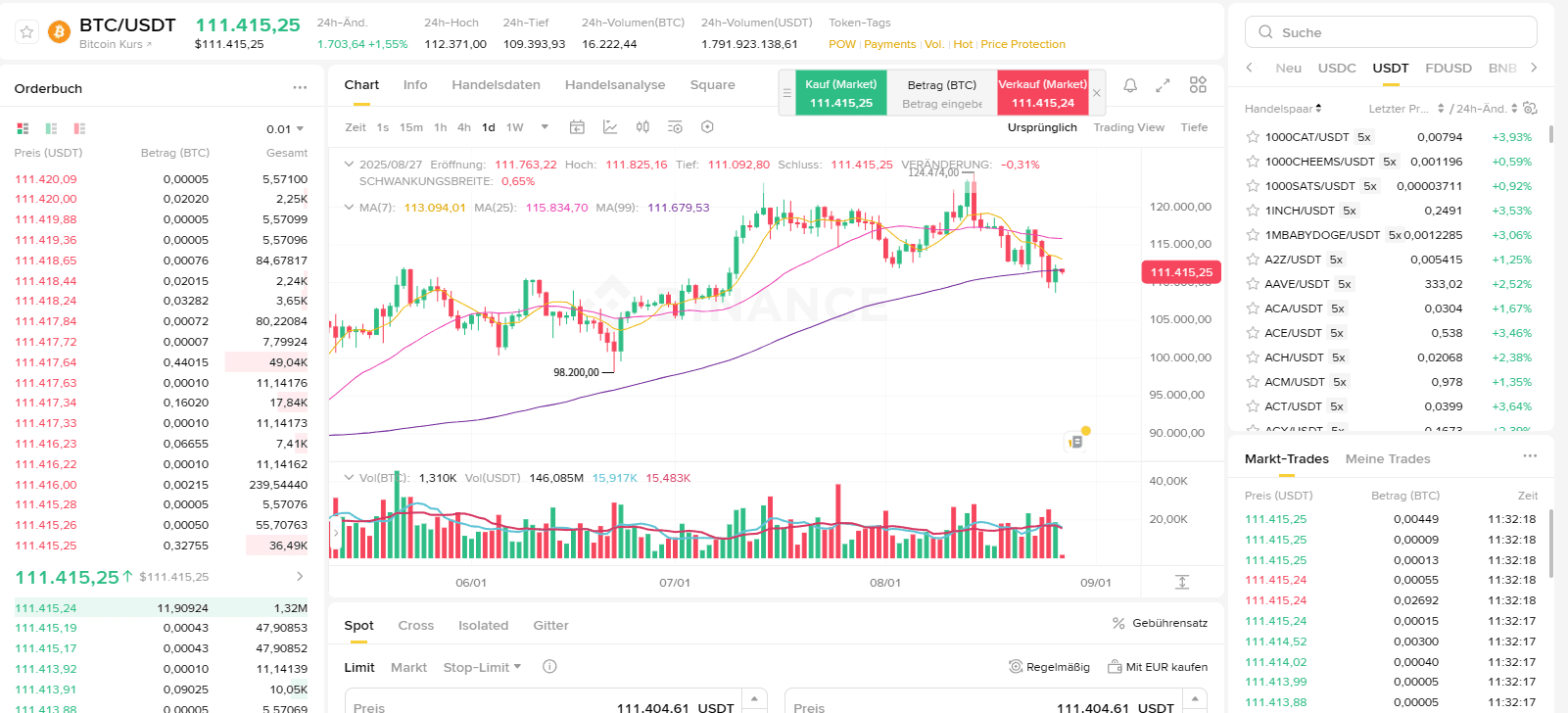This screenshot has width=1568, height=713.
Task: Collapse the MA indicator line chevron
Action: click(349, 208)
